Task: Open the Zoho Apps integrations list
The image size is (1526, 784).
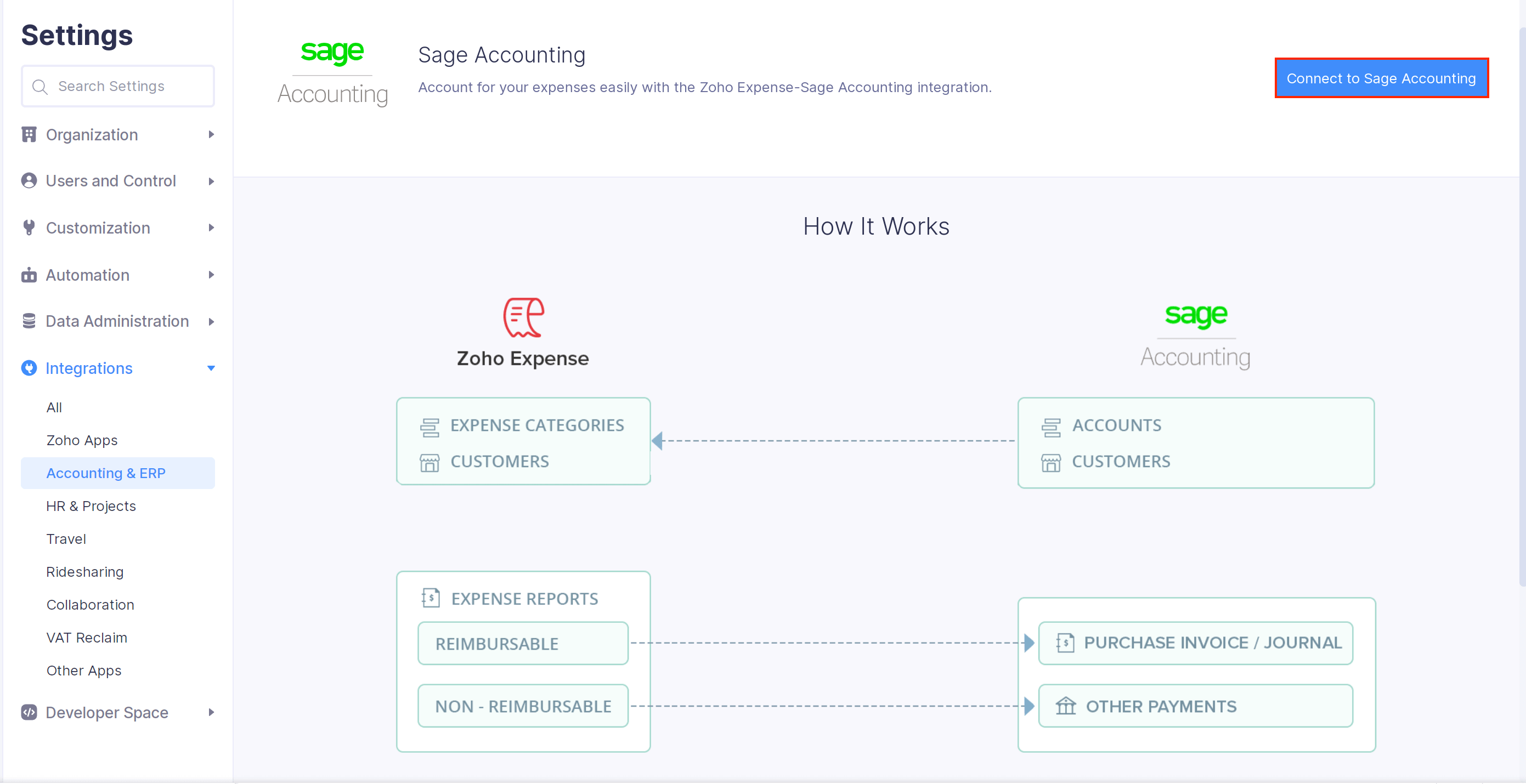Action: coord(82,440)
